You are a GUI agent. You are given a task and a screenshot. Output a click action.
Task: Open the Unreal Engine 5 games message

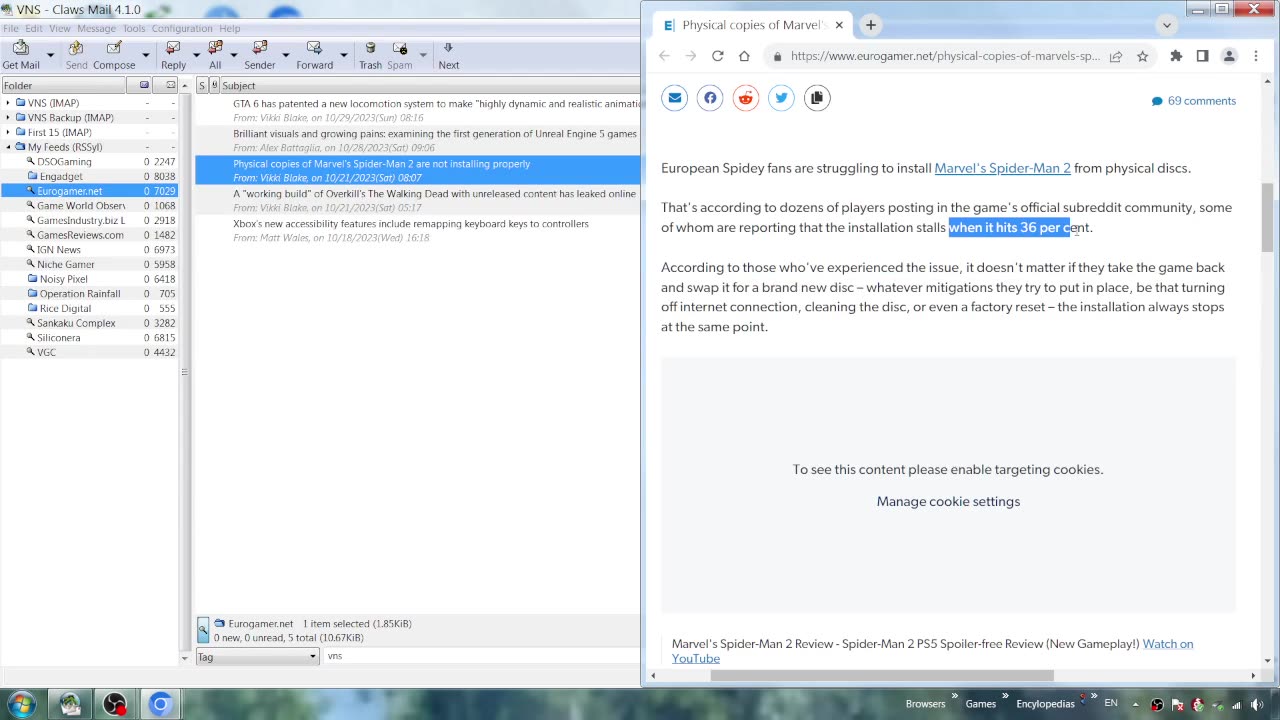[x=417, y=140]
